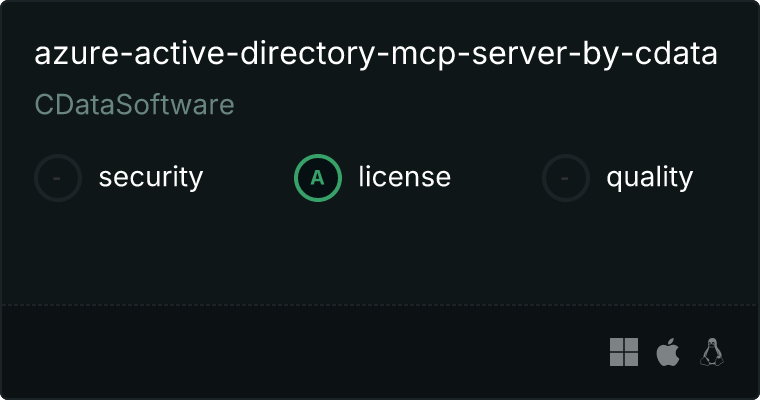Open the azure-active-directory-mcp-server-by-cdata title
Image resolution: width=760 pixels, height=400 pixels.
click(376, 54)
